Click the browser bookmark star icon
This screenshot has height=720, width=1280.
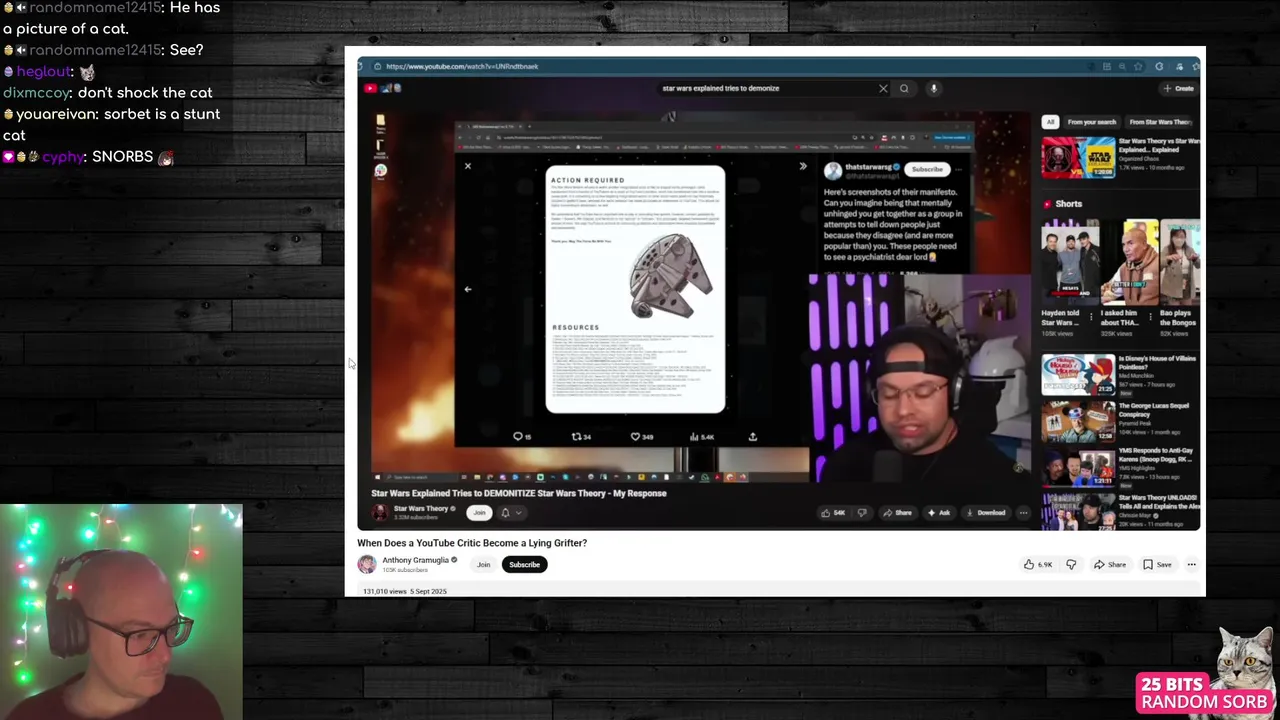point(1138,67)
